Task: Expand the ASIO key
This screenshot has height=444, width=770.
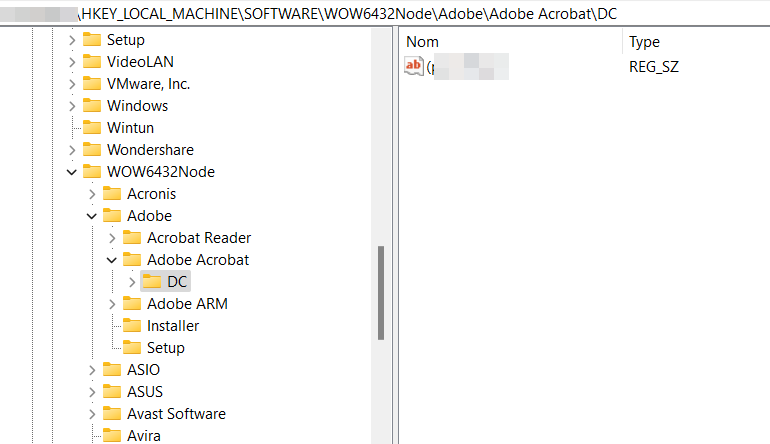Action: tap(92, 370)
